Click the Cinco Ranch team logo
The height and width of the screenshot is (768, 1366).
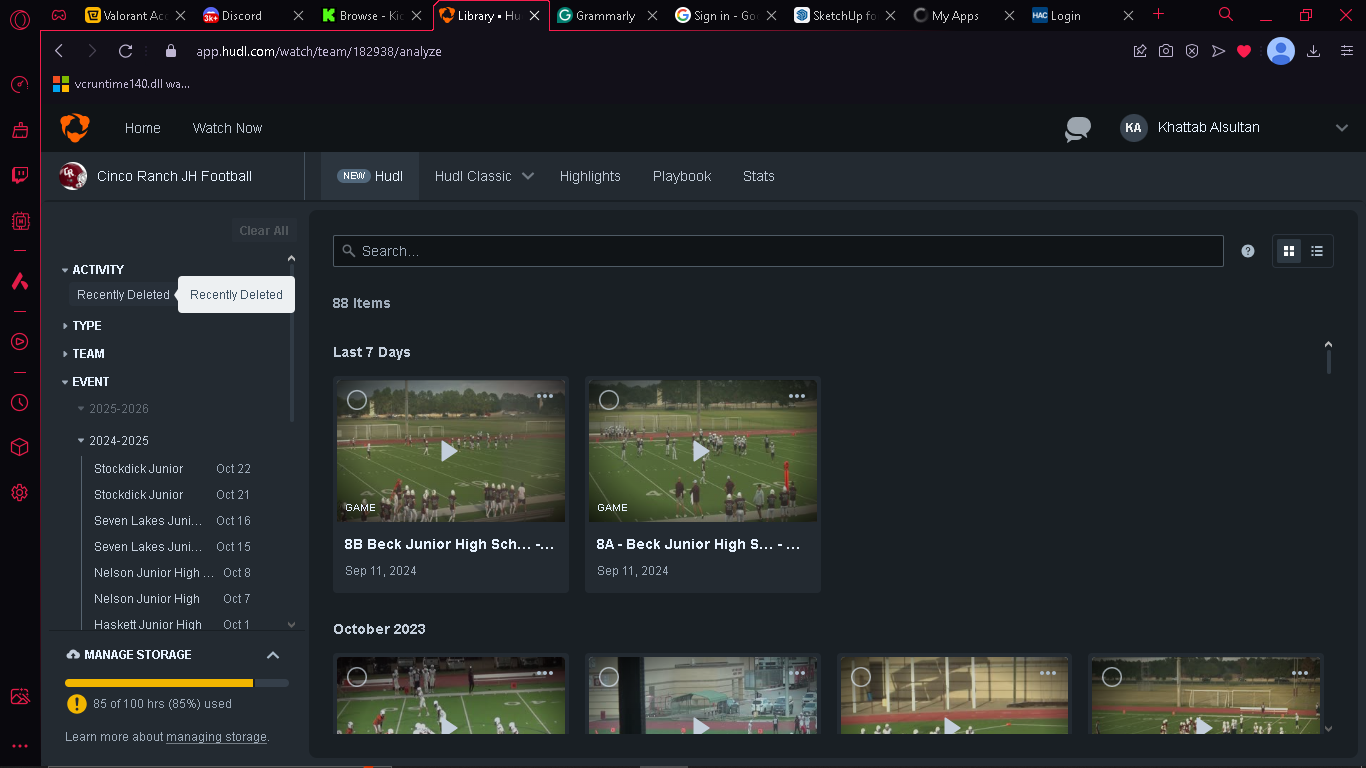tap(72, 176)
